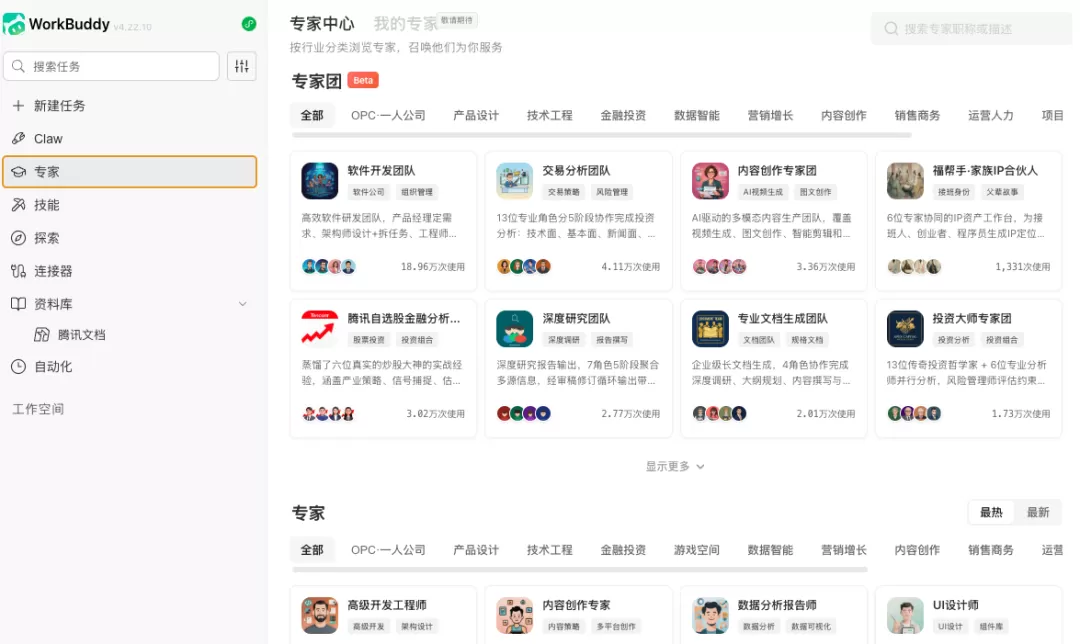Click the 专家团 category horizontal scrollbar

click(602, 135)
